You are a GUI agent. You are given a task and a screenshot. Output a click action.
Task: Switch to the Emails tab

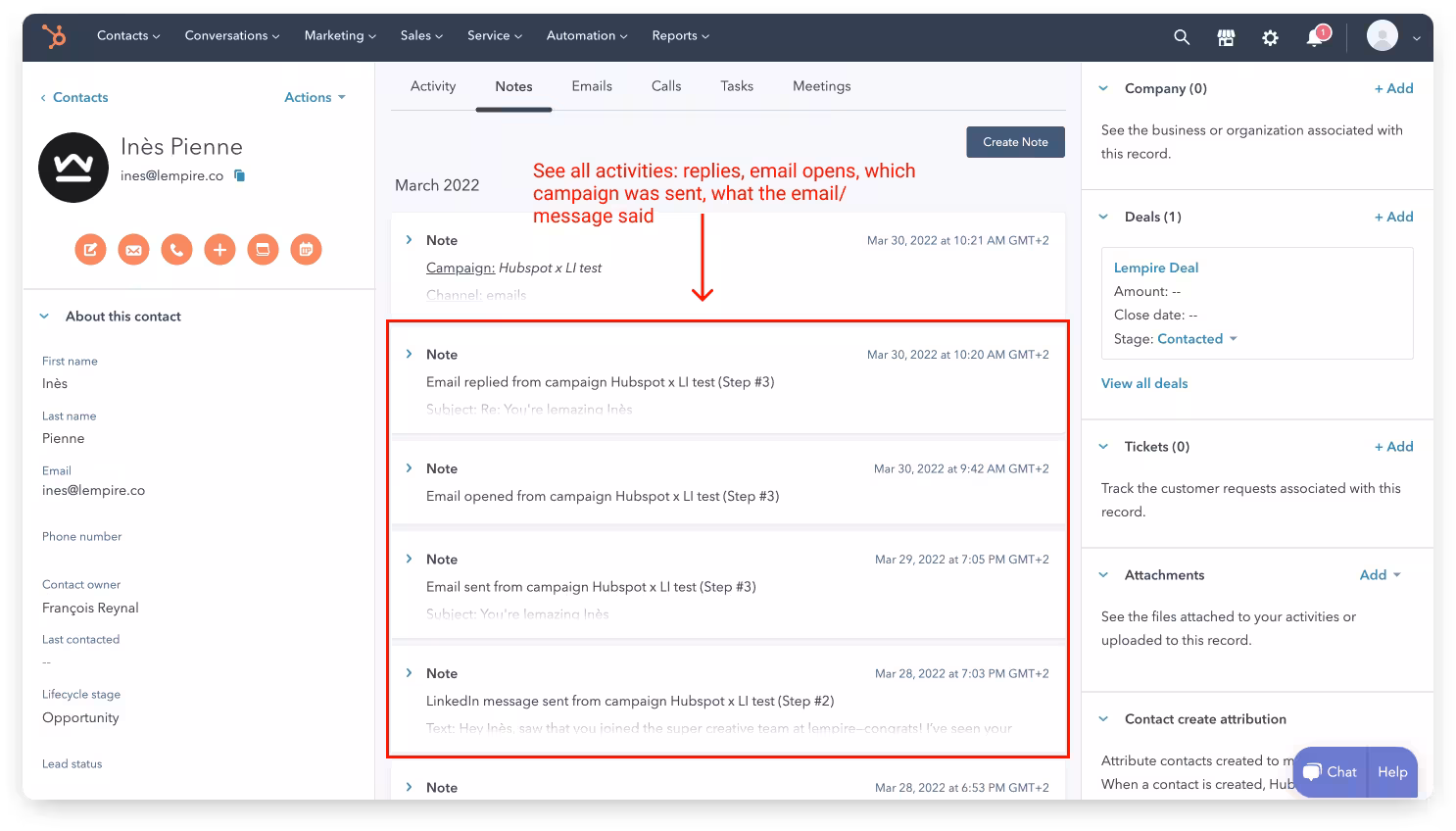[592, 86]
